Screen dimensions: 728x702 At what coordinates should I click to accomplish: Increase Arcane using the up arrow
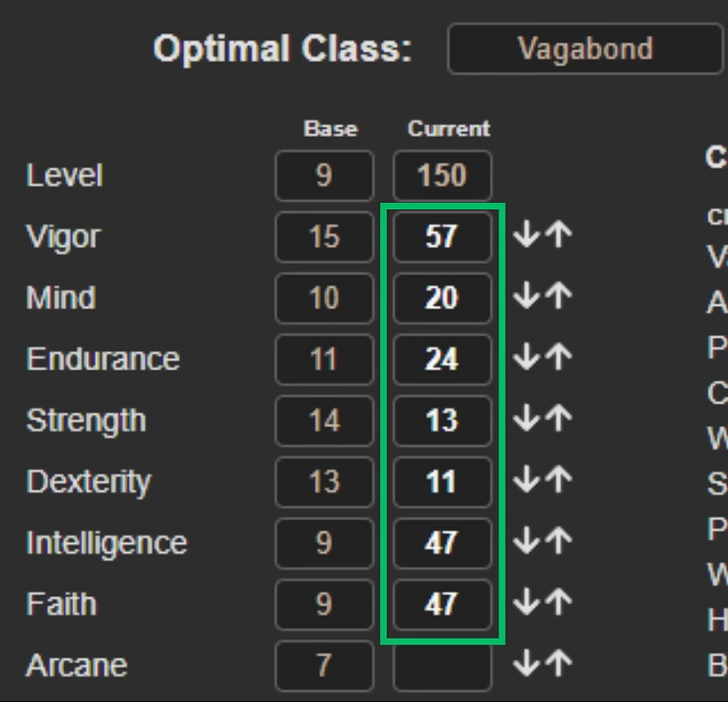[x=559, y=665]
